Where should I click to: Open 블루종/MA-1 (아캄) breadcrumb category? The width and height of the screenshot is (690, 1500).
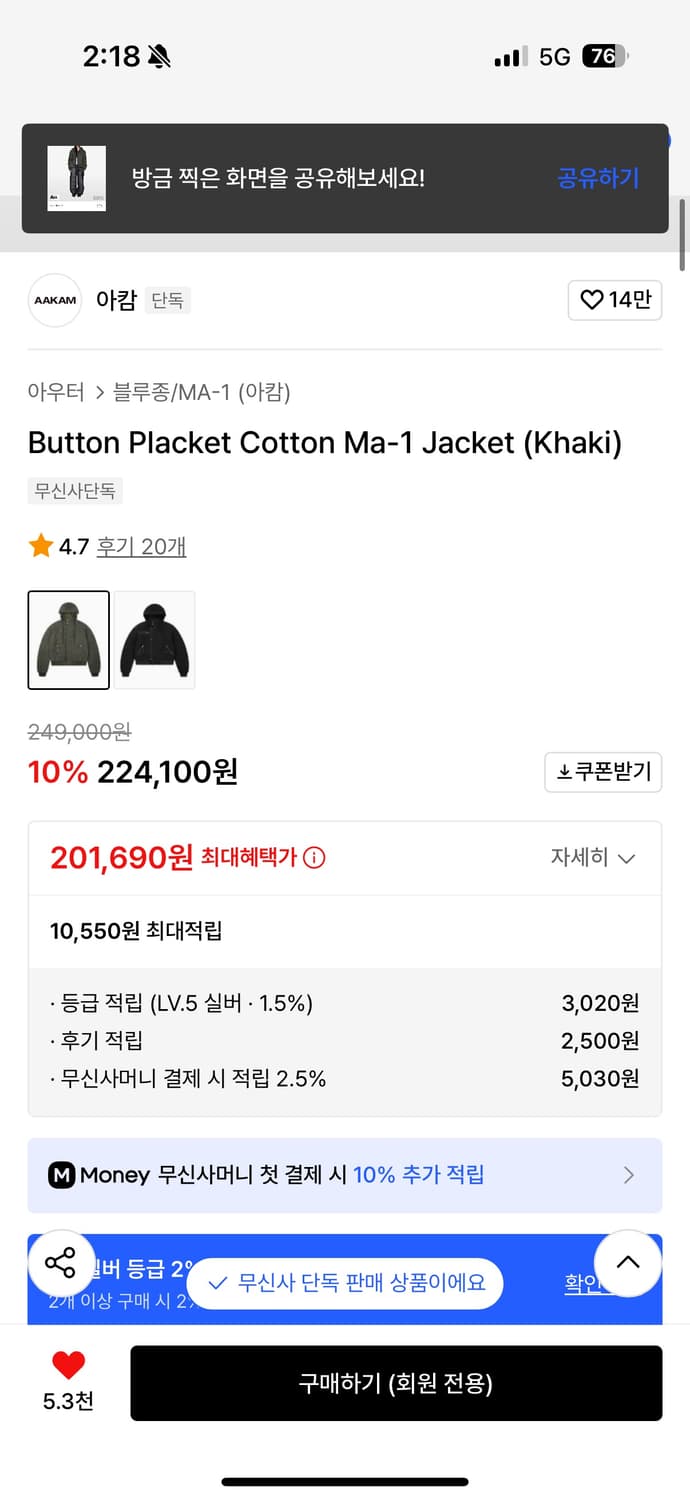pos(202,392)
